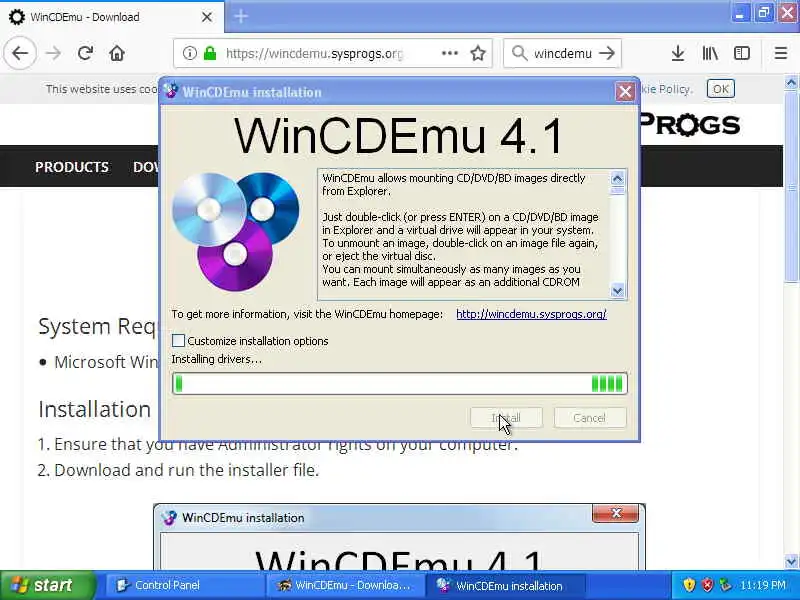Switch to Control Panel taskbar button
Viewport: 800px width, 600px height.
coord(184,585)
